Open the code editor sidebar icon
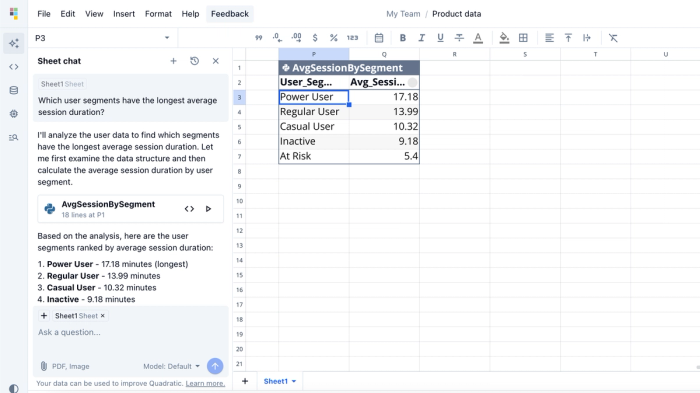The width and height of the screenshot is (700, 393). (14, 67)
